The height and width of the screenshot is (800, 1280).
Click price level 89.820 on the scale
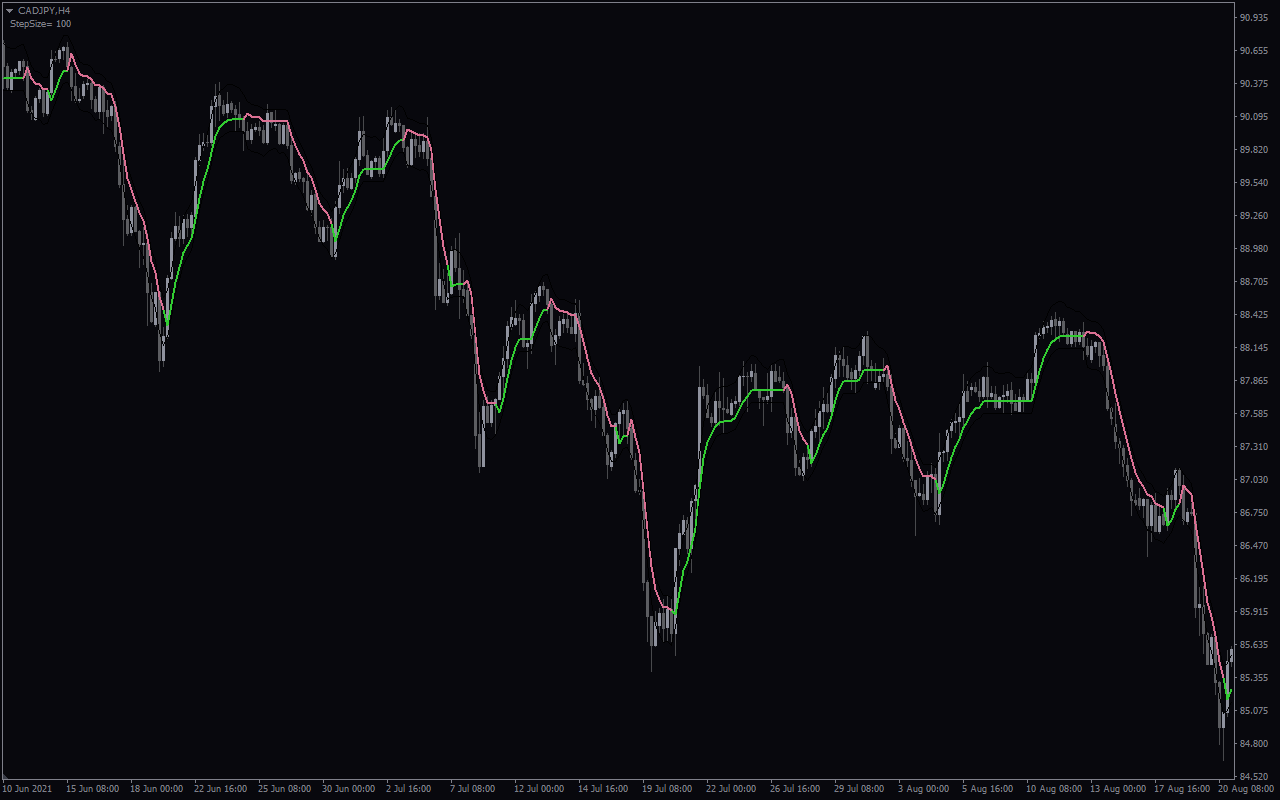click(1254, 150)
